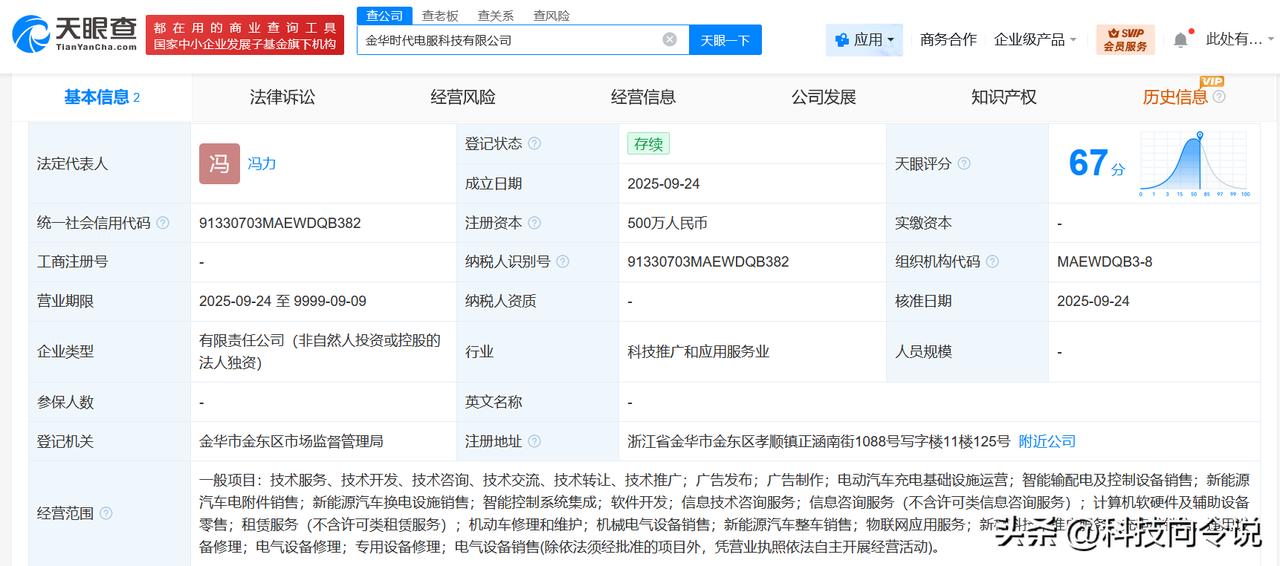Click the 核准日期 2025-09-24 value
This screenshot has height=566, width=1280.
click(x=1093, y=301)
